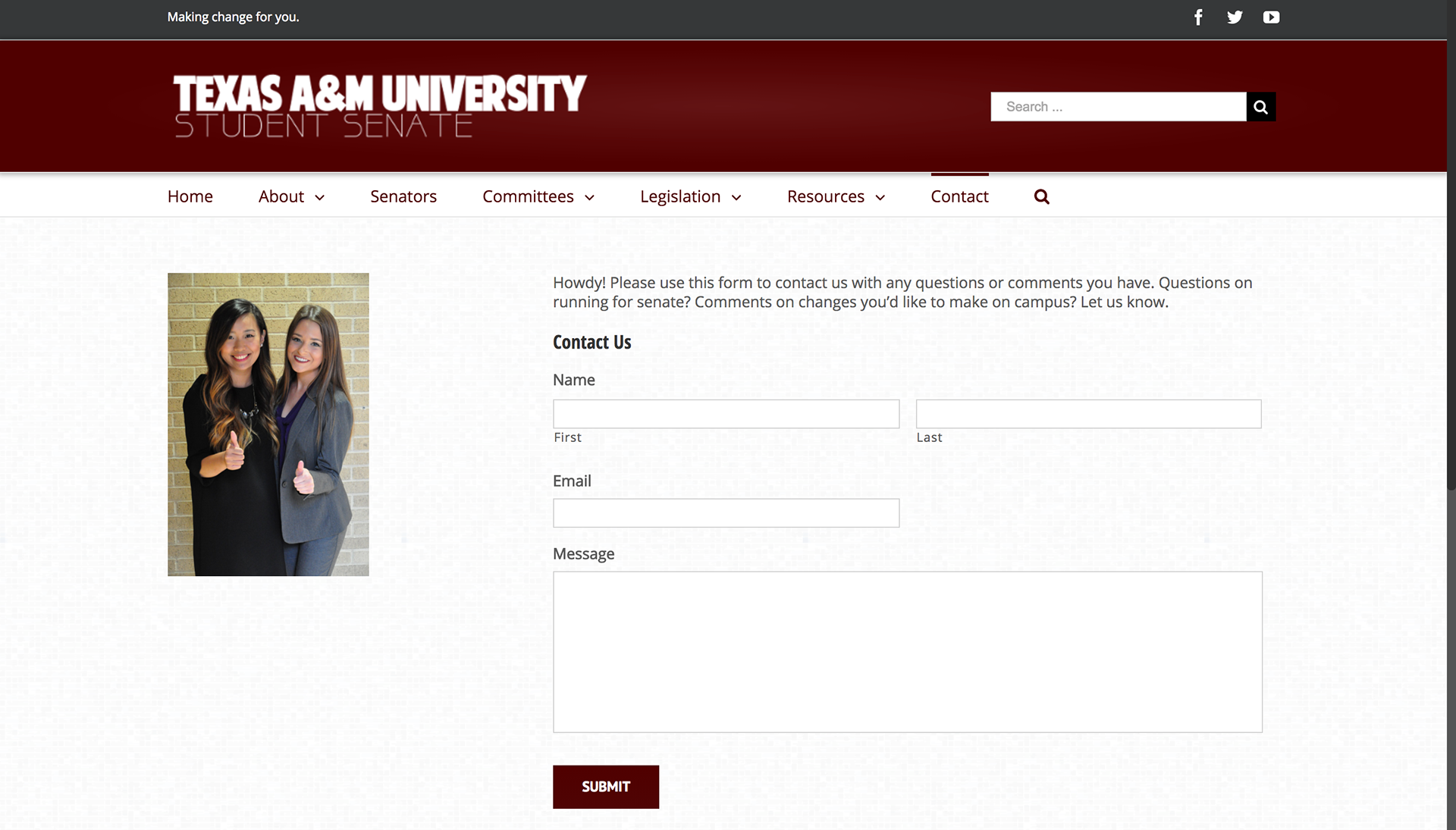1456x830 pixels.
Task: Expand the Committees menu chevron
Action: 589,197
